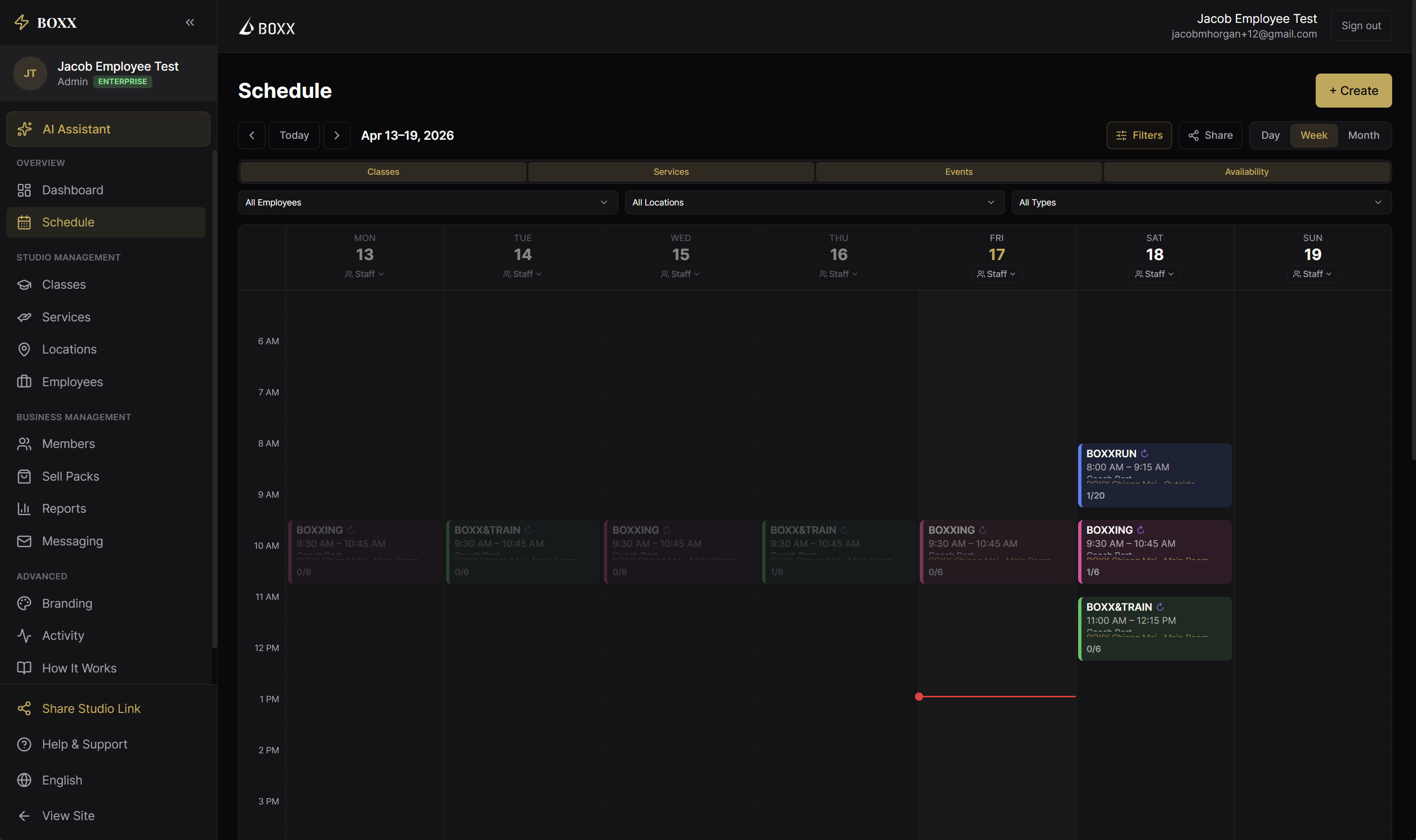This screenshot has width=1416, height=840.
Task: Jump to Today in the calendar
Action: click(294, 135)
